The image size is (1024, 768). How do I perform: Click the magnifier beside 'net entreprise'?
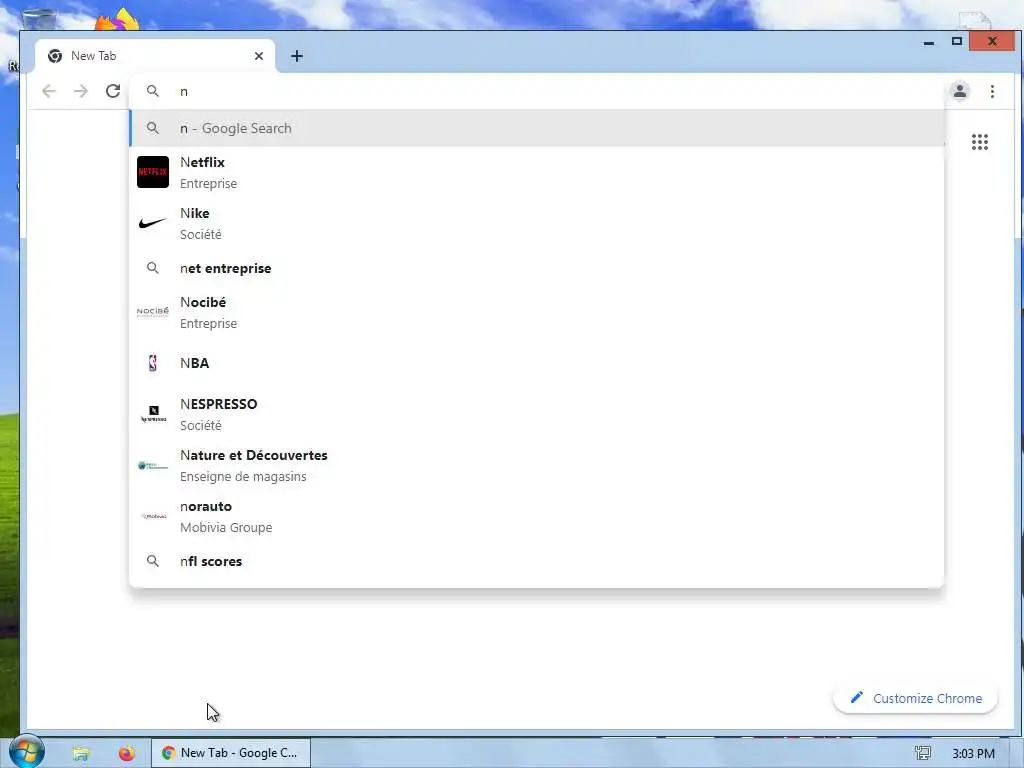coord(153,268)
